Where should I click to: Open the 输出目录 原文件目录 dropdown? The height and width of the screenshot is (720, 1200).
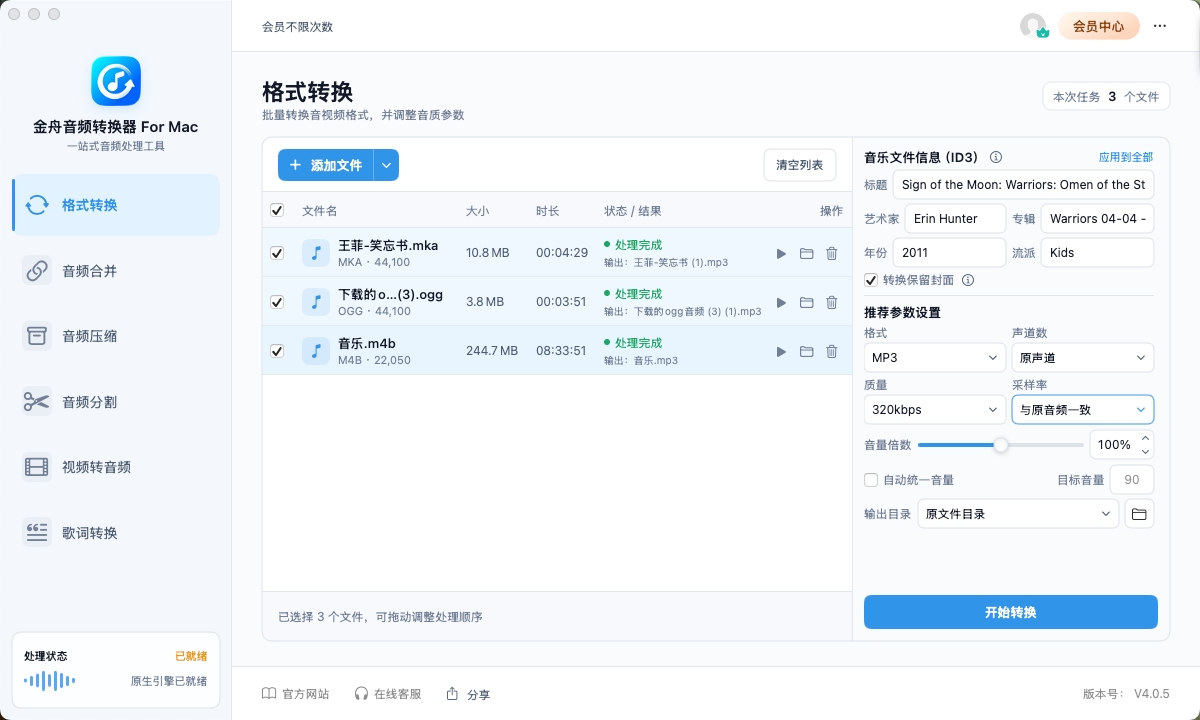click(1018, 514)
